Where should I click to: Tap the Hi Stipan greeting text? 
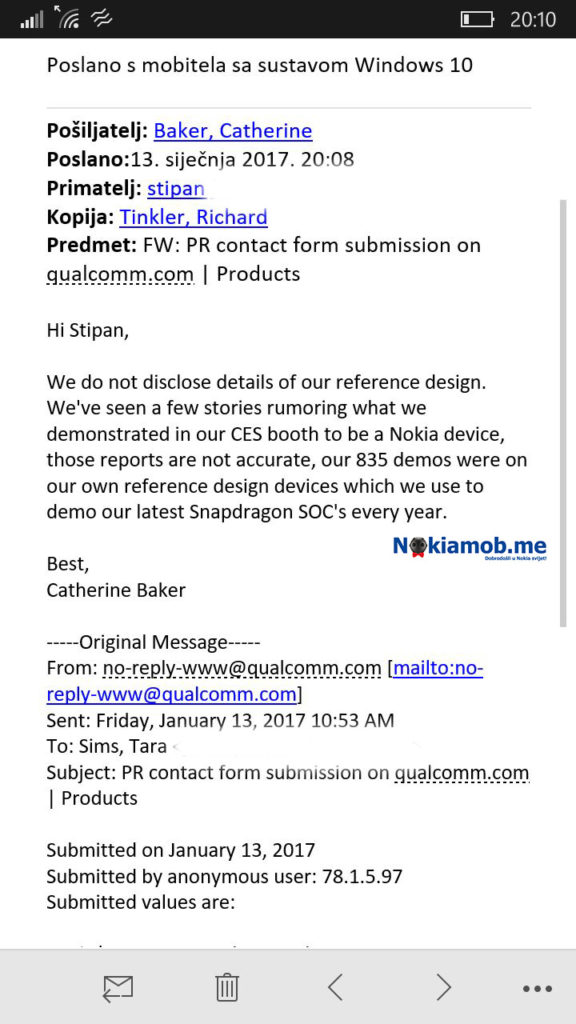click(88, 331)
